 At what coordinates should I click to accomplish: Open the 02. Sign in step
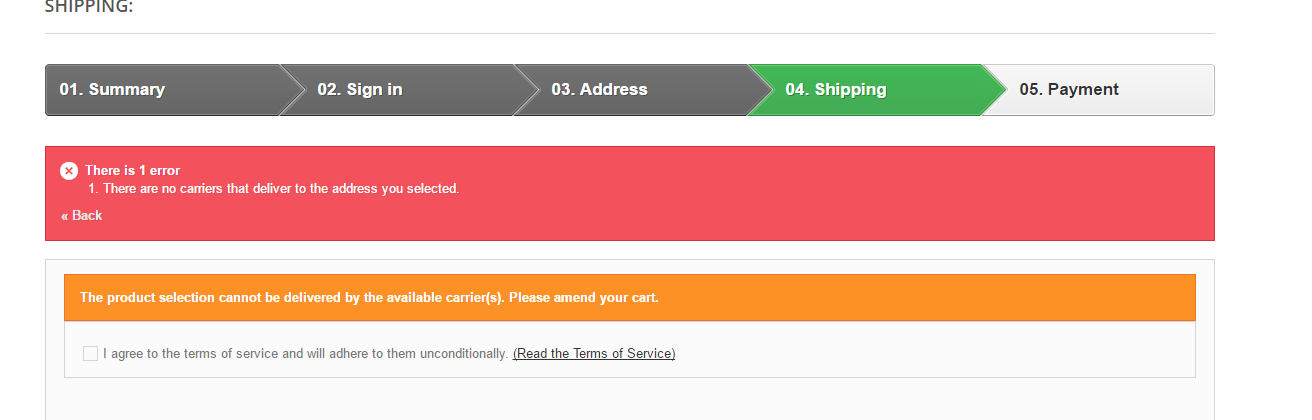click(360, 90)
